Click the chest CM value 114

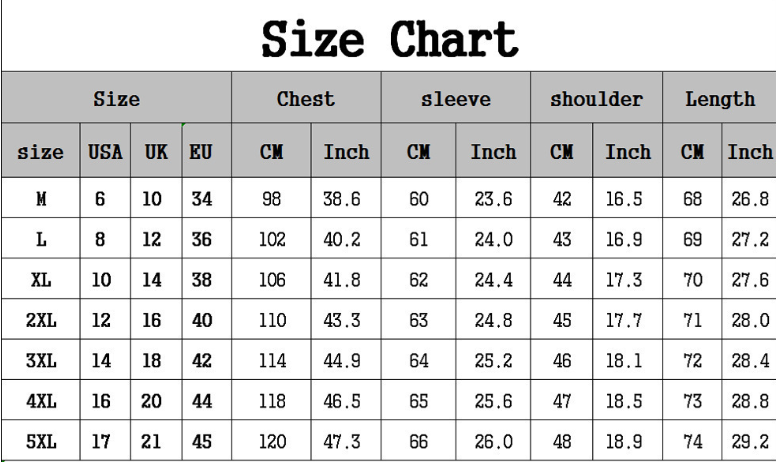tap(271, 360)
